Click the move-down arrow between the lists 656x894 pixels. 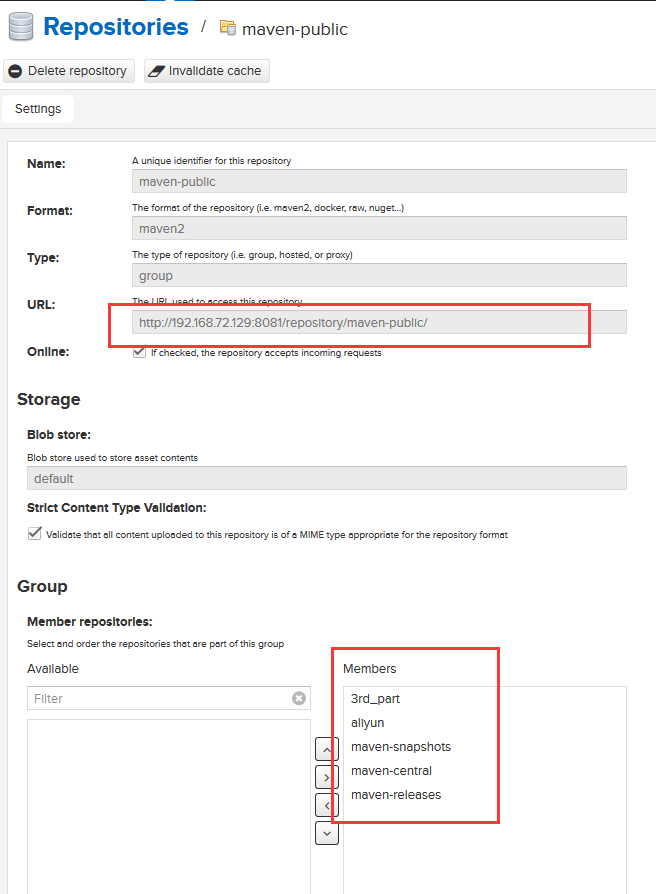click(327, 833)
